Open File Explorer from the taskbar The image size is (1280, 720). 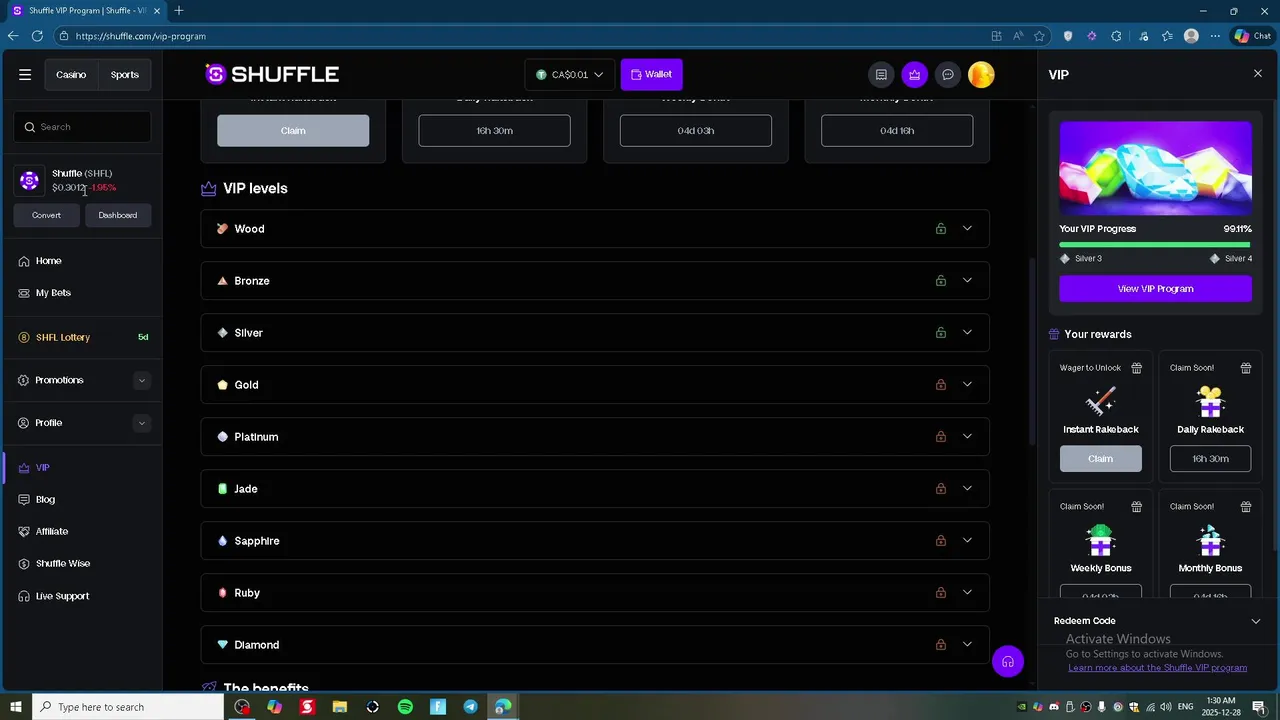(340, 707)
